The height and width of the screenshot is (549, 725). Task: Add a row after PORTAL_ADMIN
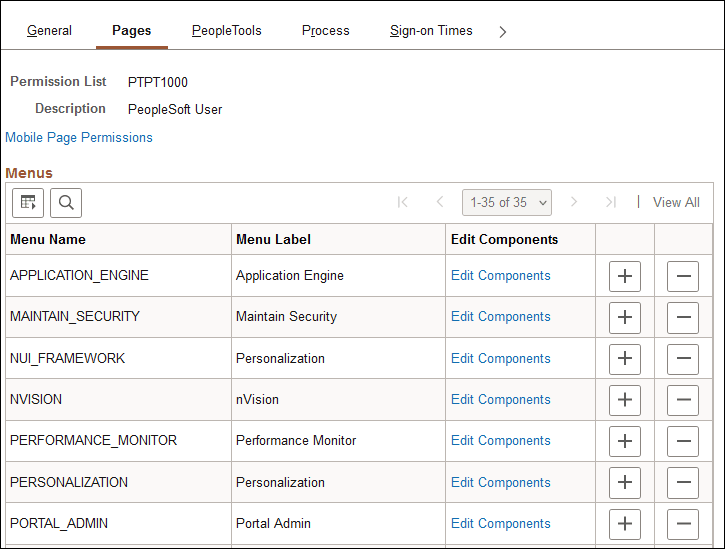click(x=625, y=524)
